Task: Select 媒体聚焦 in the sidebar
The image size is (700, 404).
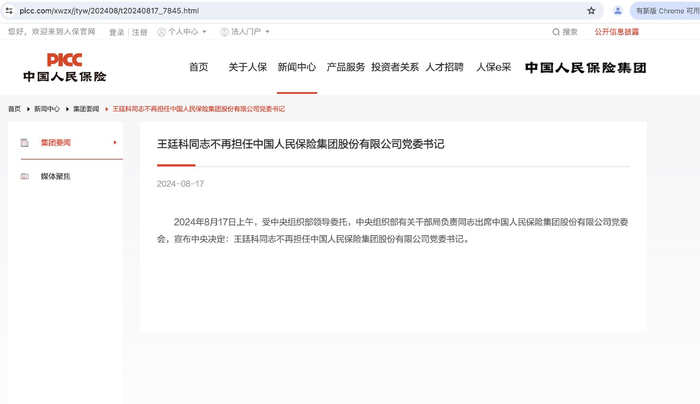Action: 56,176
